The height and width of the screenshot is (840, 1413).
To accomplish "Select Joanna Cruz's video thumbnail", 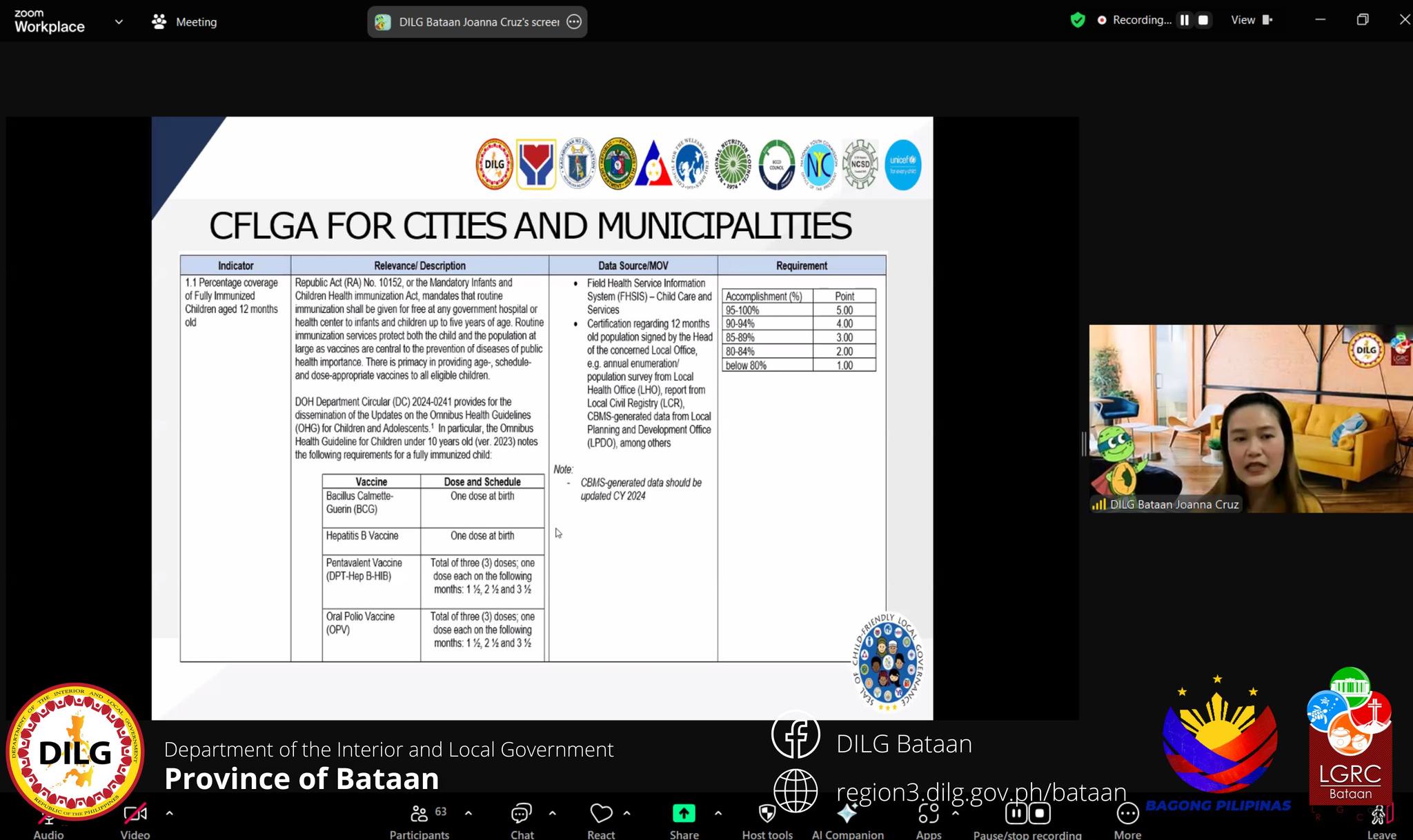I will click(1251, 419).
